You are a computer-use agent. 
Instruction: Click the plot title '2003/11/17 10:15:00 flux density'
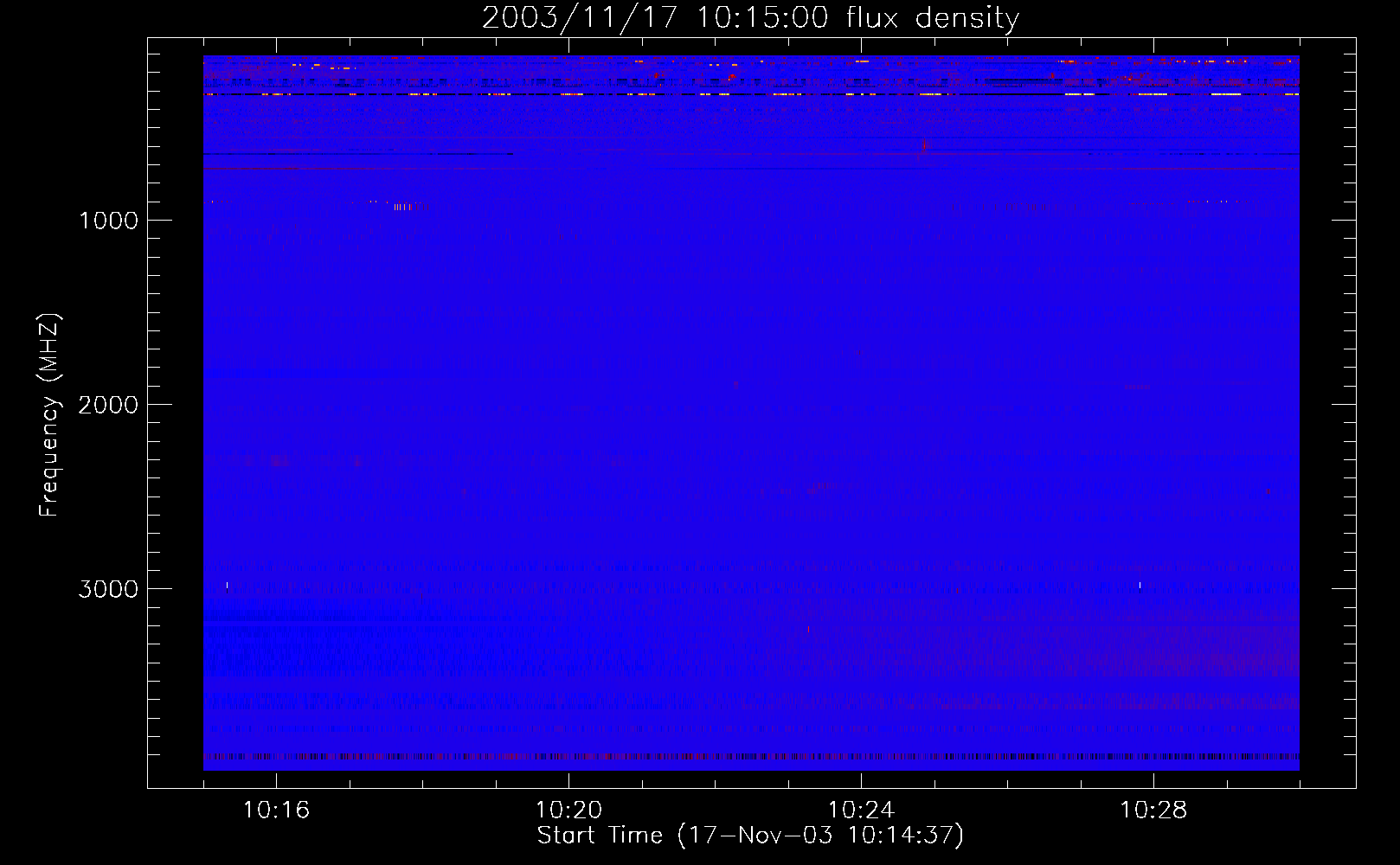click(750, 18)
